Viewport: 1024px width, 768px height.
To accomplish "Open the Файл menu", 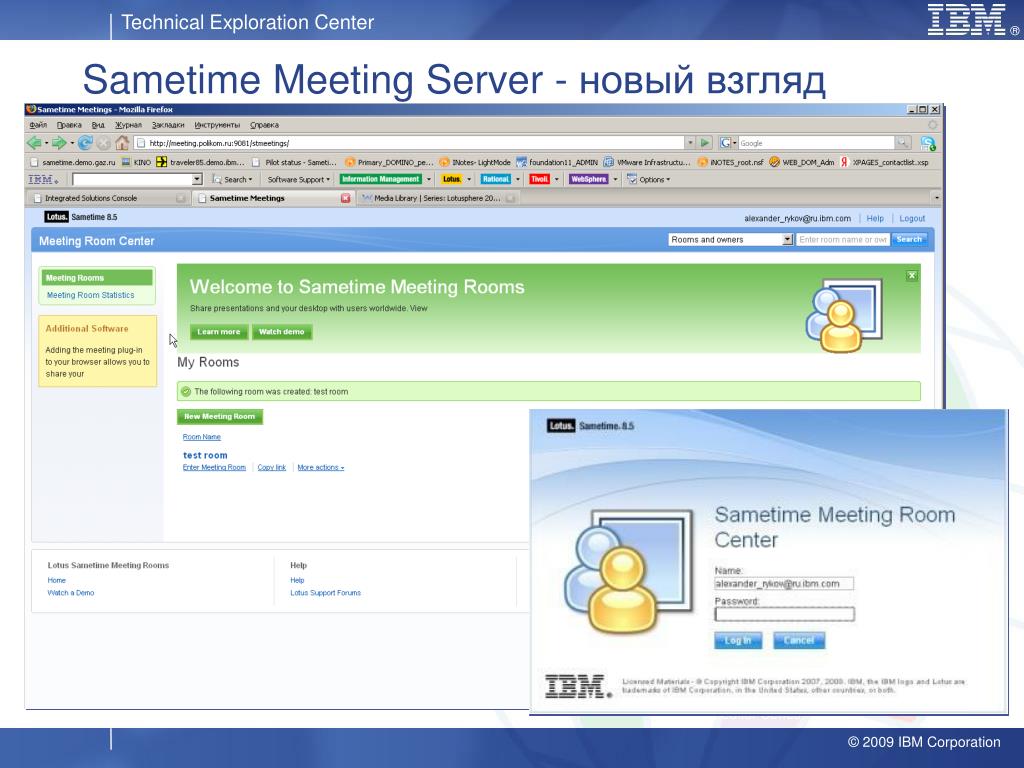I will point(38,125).
